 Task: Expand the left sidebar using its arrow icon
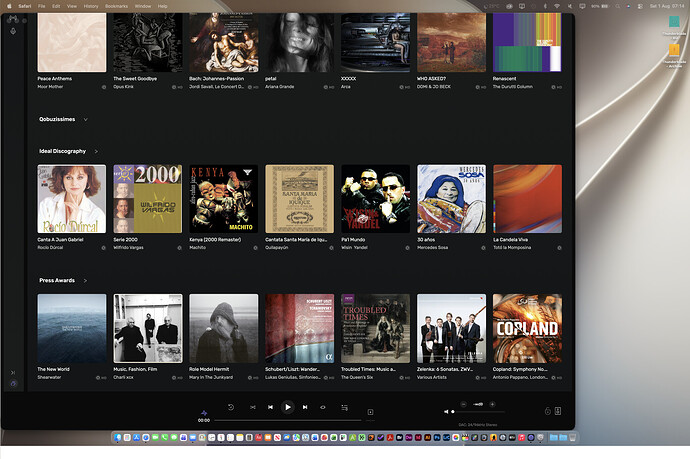[13, 372]
